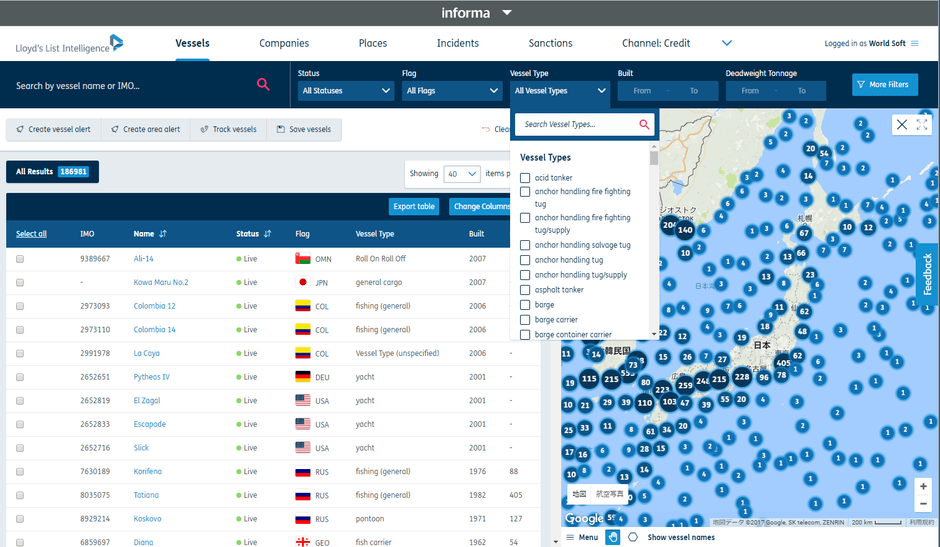Select the polygon draw tool below map

click(x=633, y=537)
